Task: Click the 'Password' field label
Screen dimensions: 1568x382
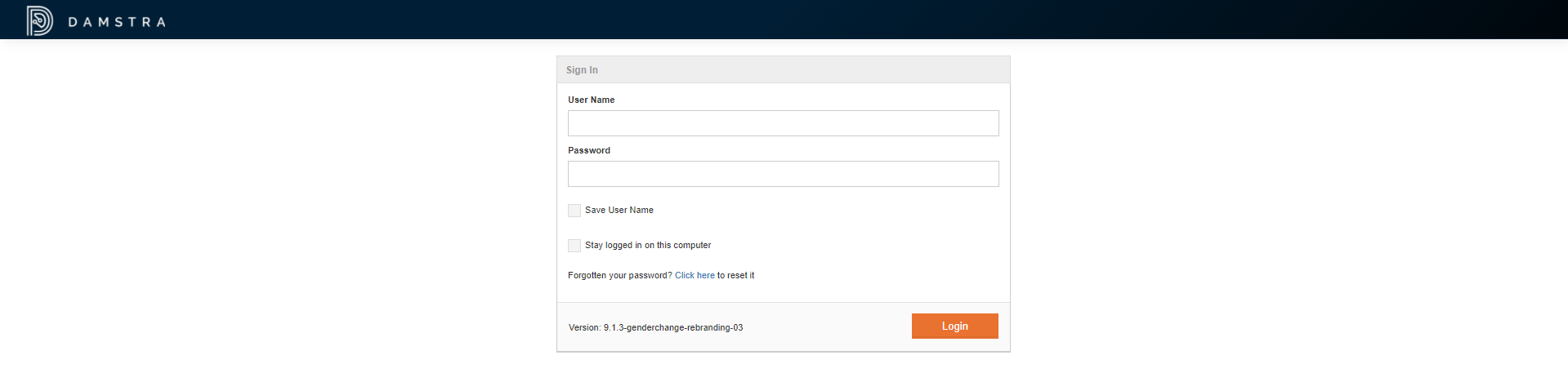Action: pyautogui.click(x=588, y=151)
